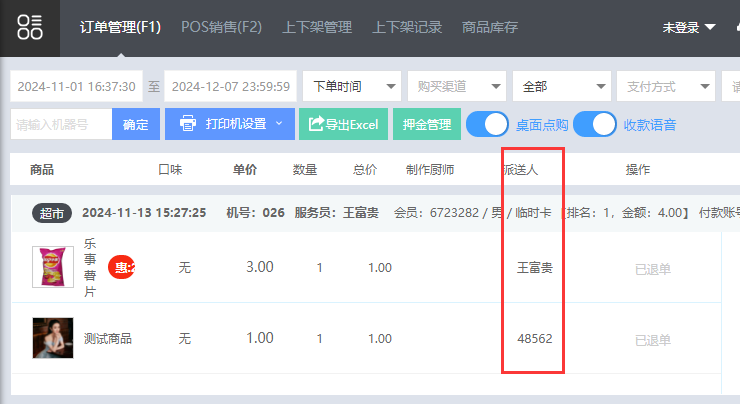Click the 3.00 unit price cell
The width and height of the screenshot is (740, 404).
pyautogui.click(x=260, y=267)
